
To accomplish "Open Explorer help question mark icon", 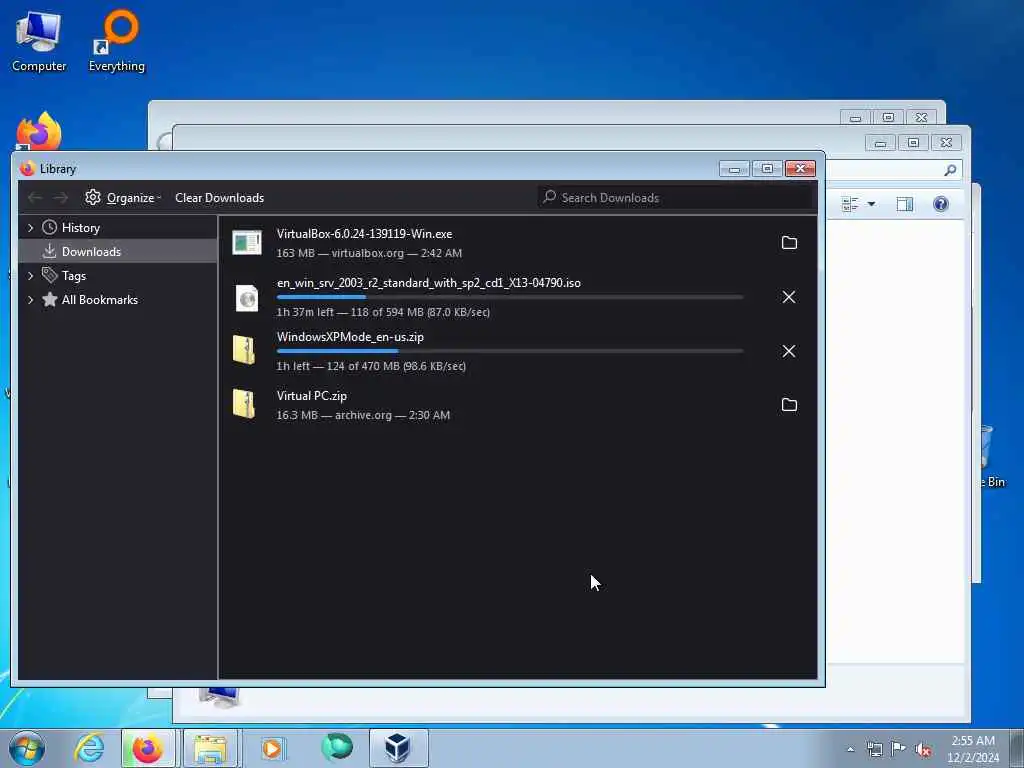I will 940,204.
